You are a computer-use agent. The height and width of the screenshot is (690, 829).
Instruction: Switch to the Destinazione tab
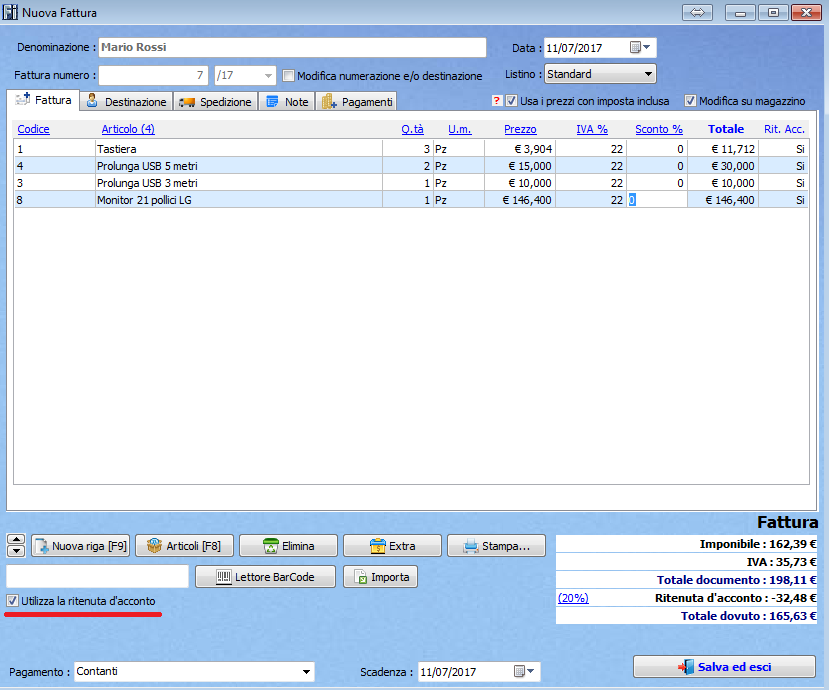click(x=126, y=102)
